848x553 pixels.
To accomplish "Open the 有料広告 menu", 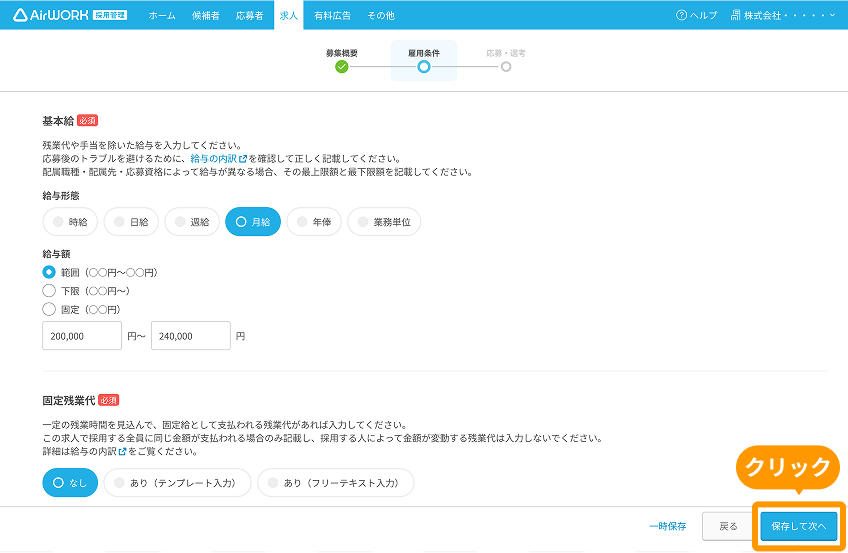I will click(x=332, y=16).
